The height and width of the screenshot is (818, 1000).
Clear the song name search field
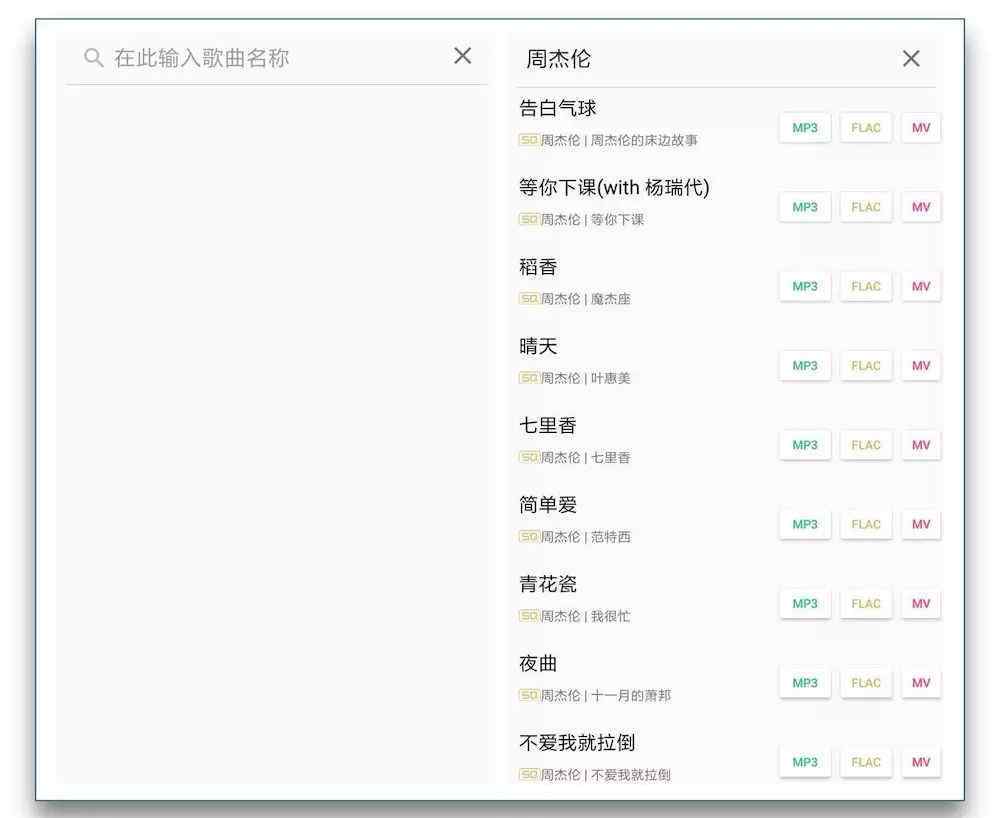click(x=462, y=56)
